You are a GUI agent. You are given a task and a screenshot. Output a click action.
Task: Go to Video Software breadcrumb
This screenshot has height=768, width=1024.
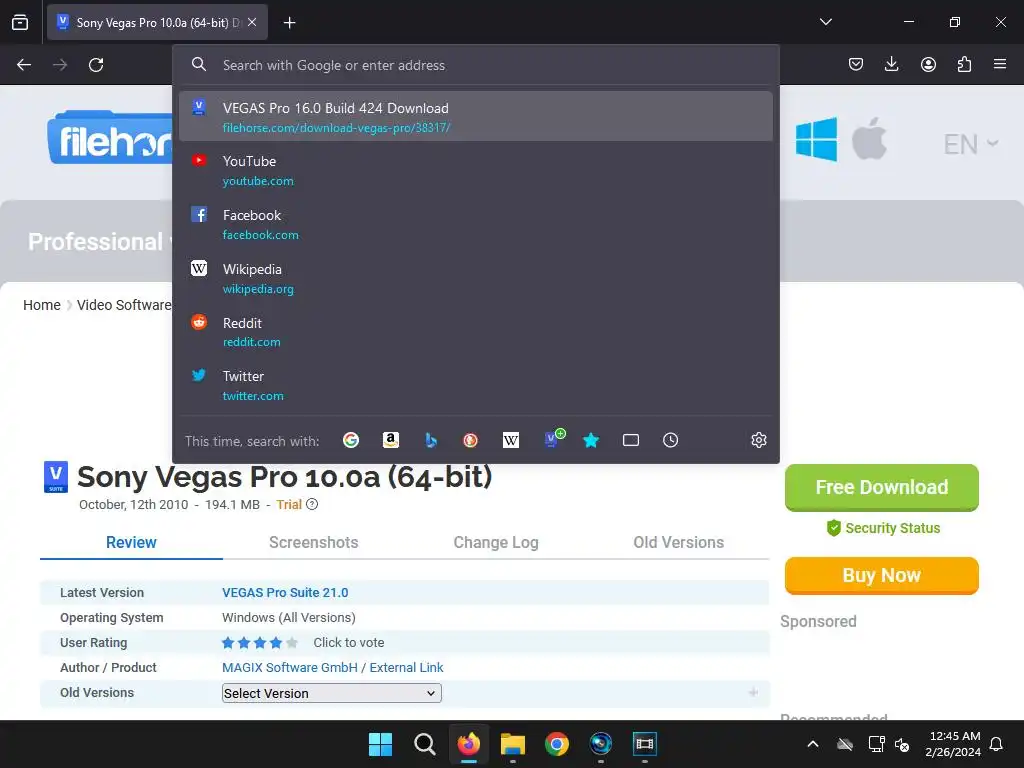123,305
